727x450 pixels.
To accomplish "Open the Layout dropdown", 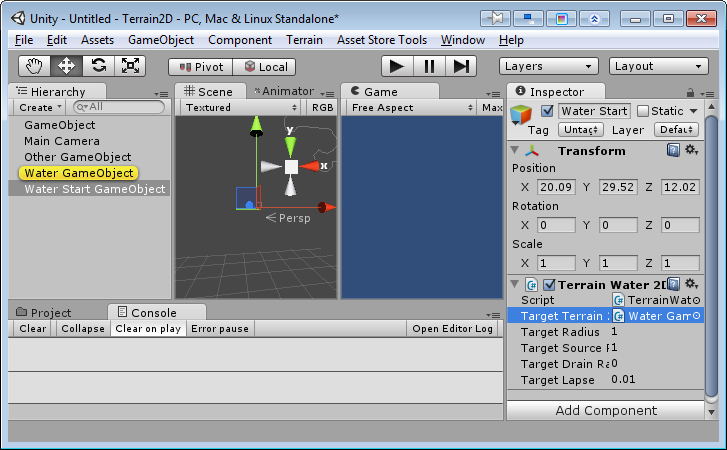I will 658,66.
